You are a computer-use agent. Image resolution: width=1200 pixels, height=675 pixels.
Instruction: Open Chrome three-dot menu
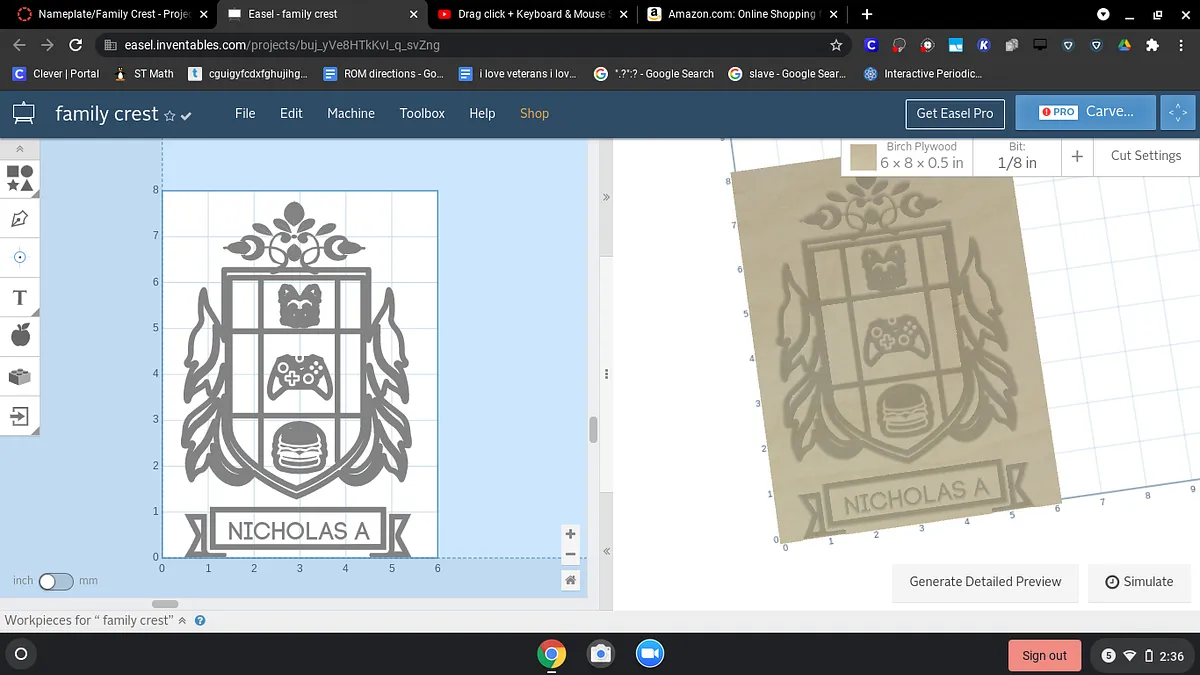click(1181, 45)
